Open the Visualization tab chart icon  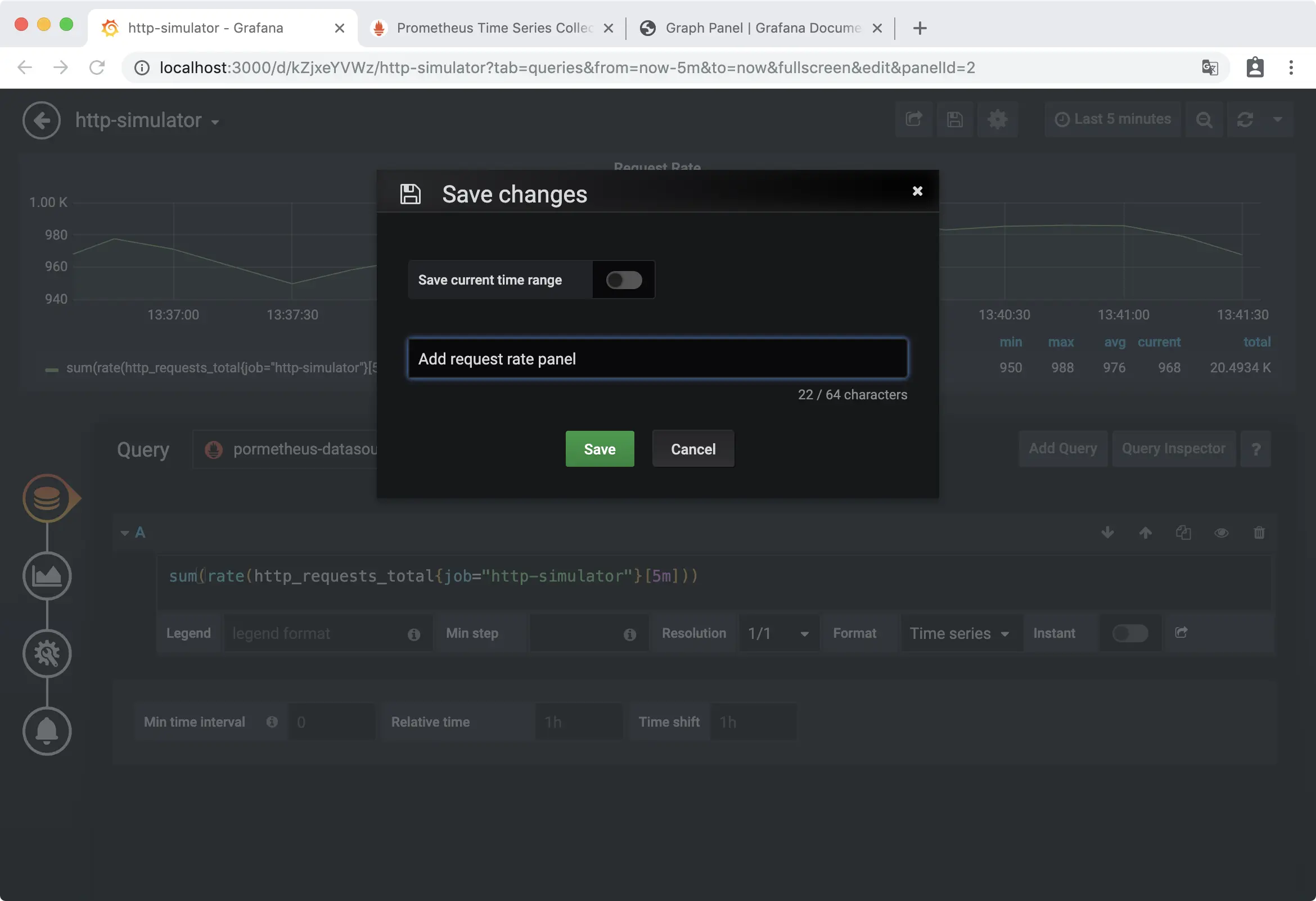[x=47, y=576]
